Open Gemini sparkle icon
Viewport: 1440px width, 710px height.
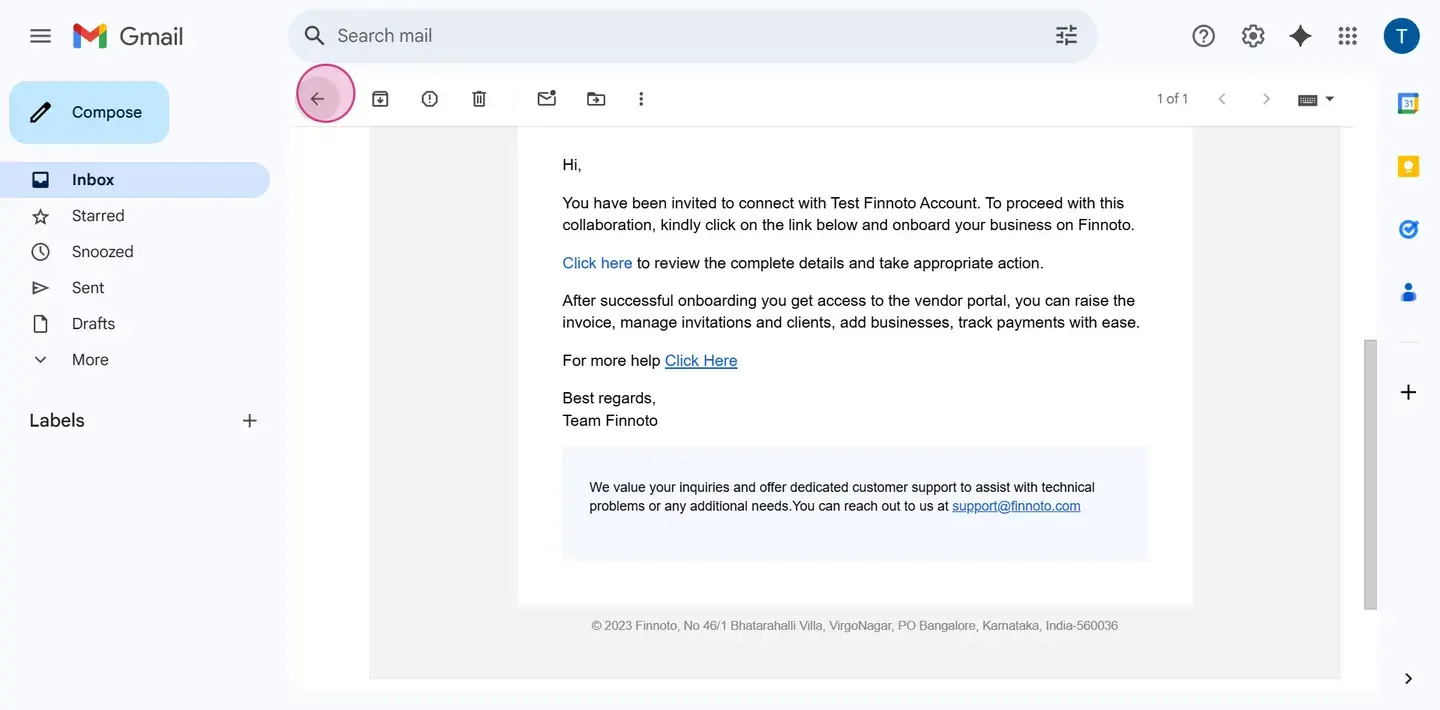point(1300,36)
